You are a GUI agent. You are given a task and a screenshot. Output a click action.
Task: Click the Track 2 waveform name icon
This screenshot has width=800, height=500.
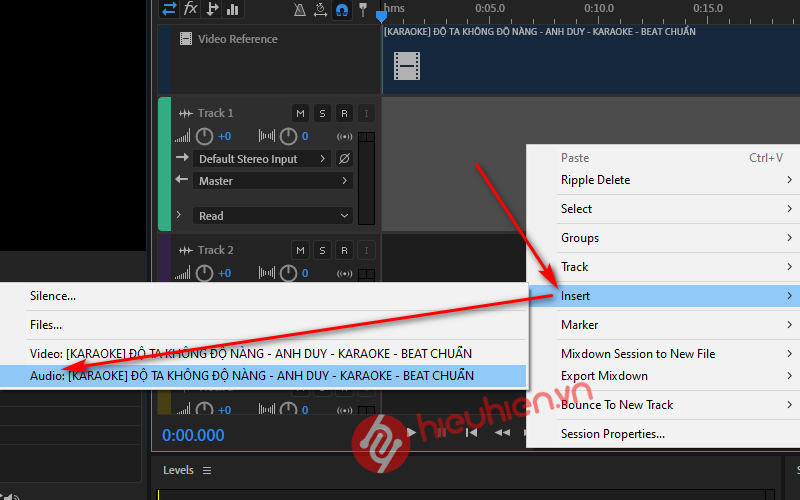(x=186, y=251)
